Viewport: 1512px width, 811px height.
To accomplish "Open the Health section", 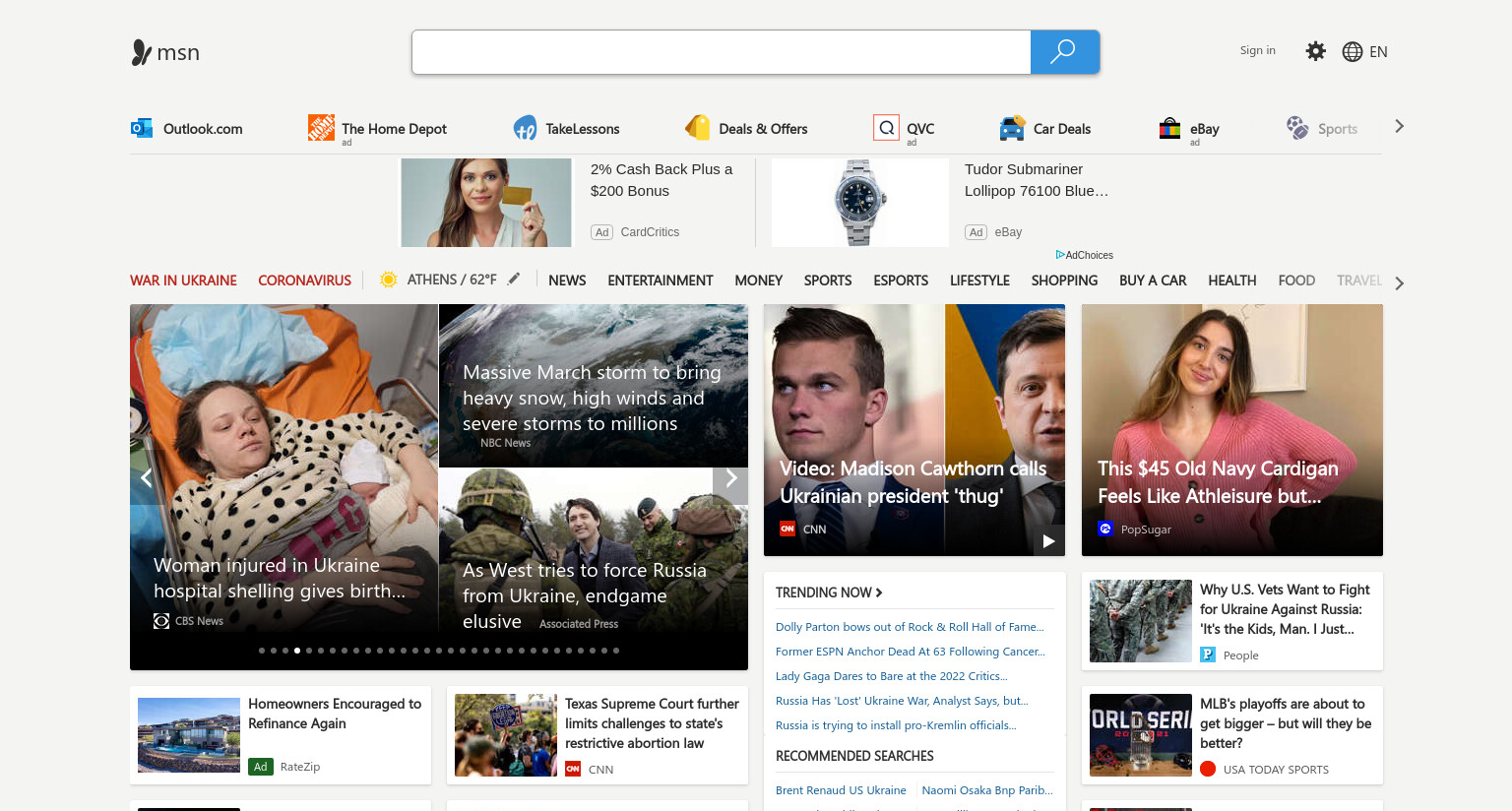I will coord(1232,281).
